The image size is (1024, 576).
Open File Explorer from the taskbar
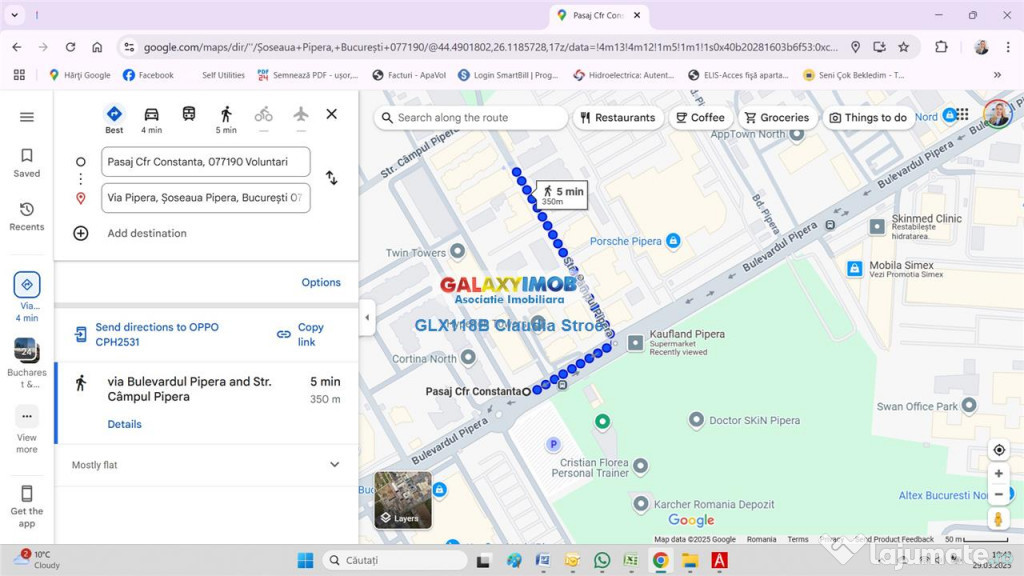click(x=690, y=560)
